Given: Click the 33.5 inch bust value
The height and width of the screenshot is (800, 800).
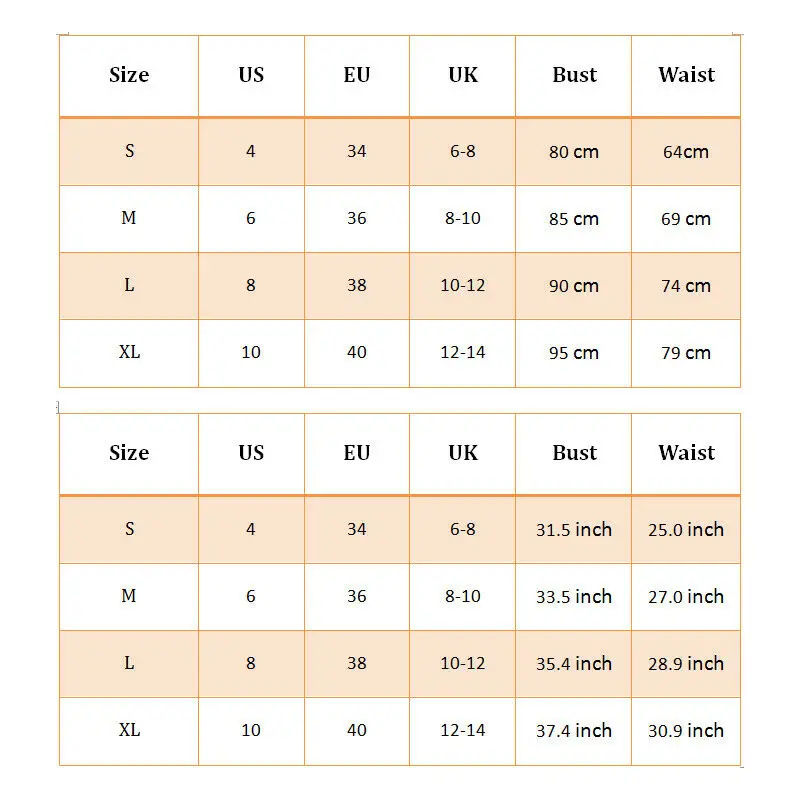Looking at the screenshot, I should (573, 597).
